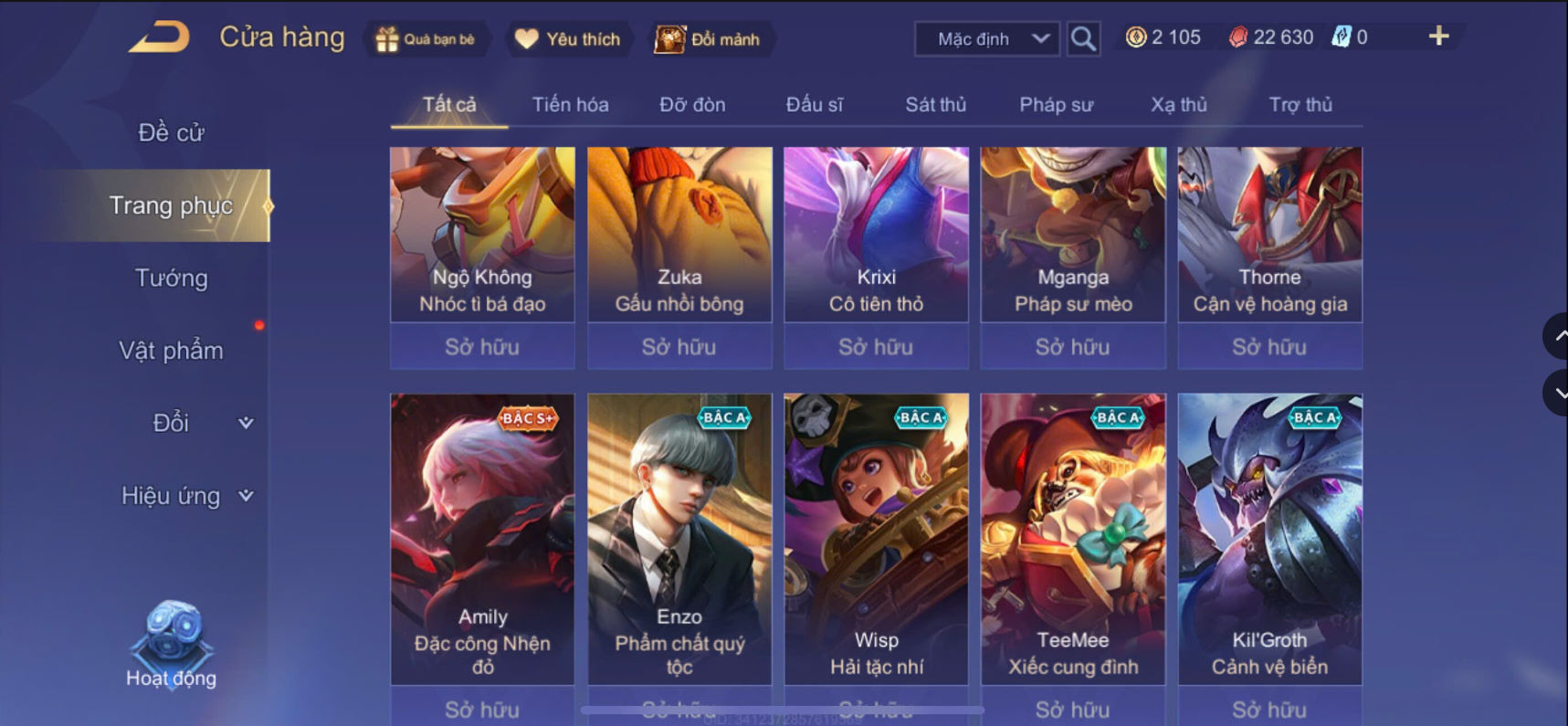Screen dimensions: 1568x726
Task: Open Quà bạn bè gift icon
Action: coord(426,39)
